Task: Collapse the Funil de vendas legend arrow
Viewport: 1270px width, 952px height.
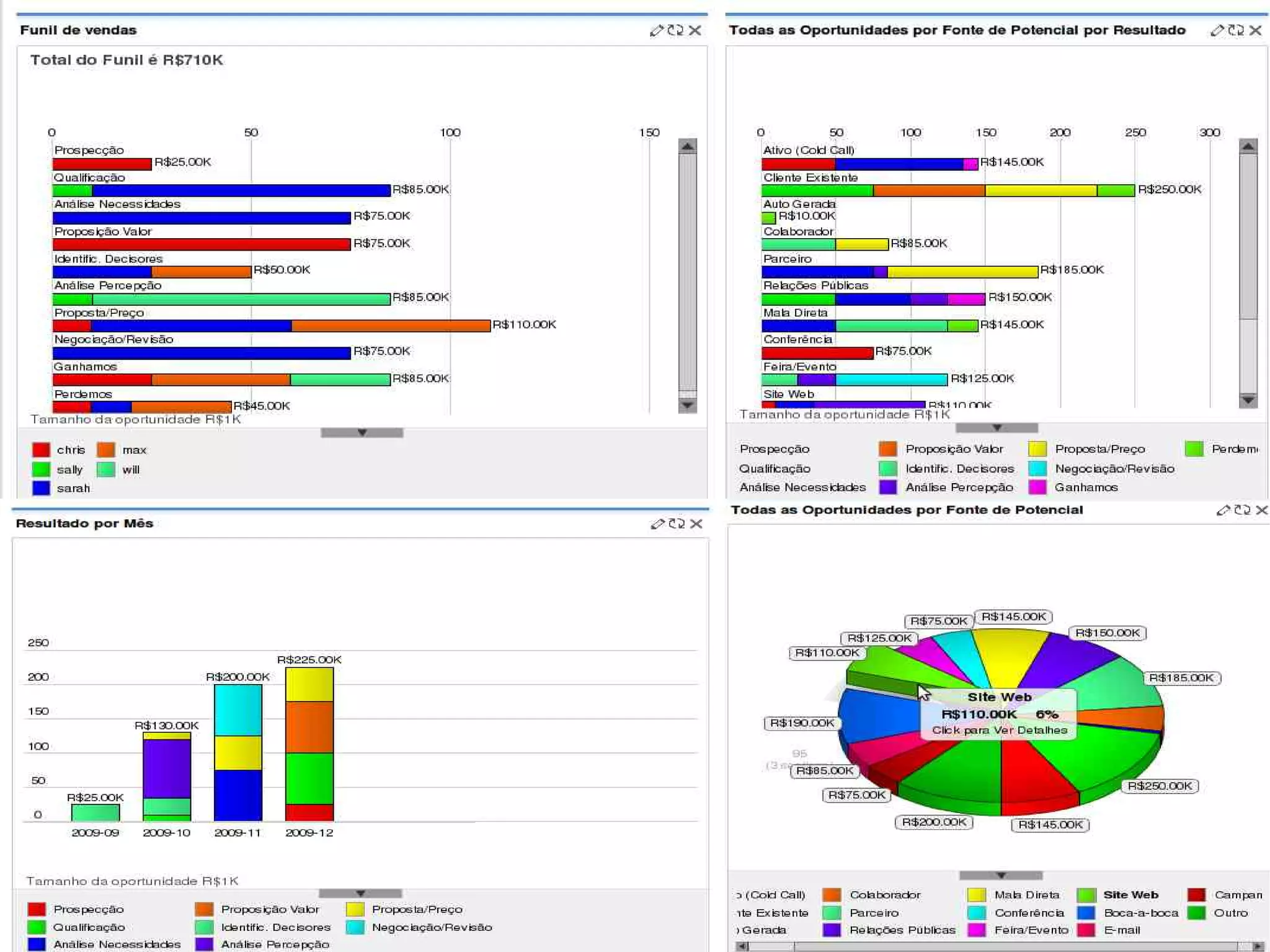Action: pyautogui.click(x=362, y=432)
